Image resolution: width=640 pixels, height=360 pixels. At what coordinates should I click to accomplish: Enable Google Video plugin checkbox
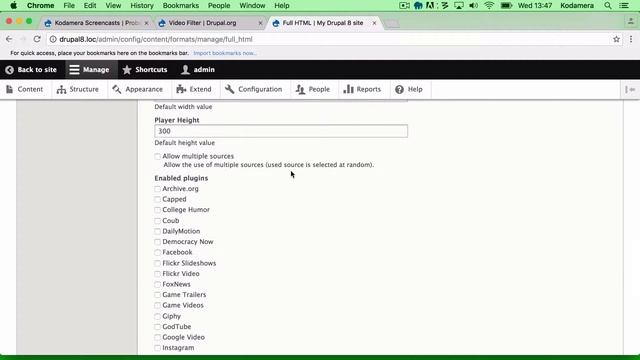tap(158, 338)
